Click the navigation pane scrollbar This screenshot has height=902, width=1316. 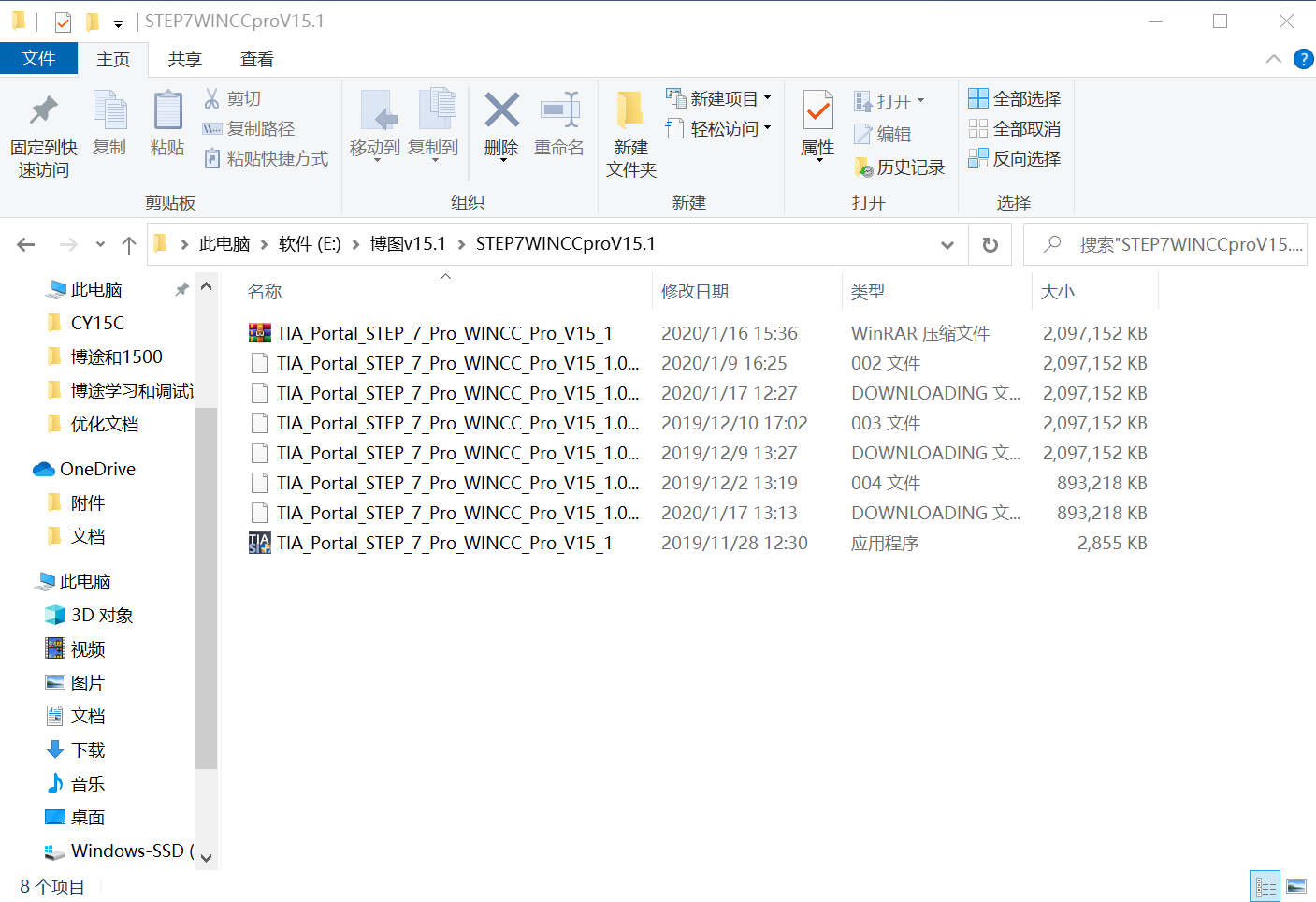point(206,588)
